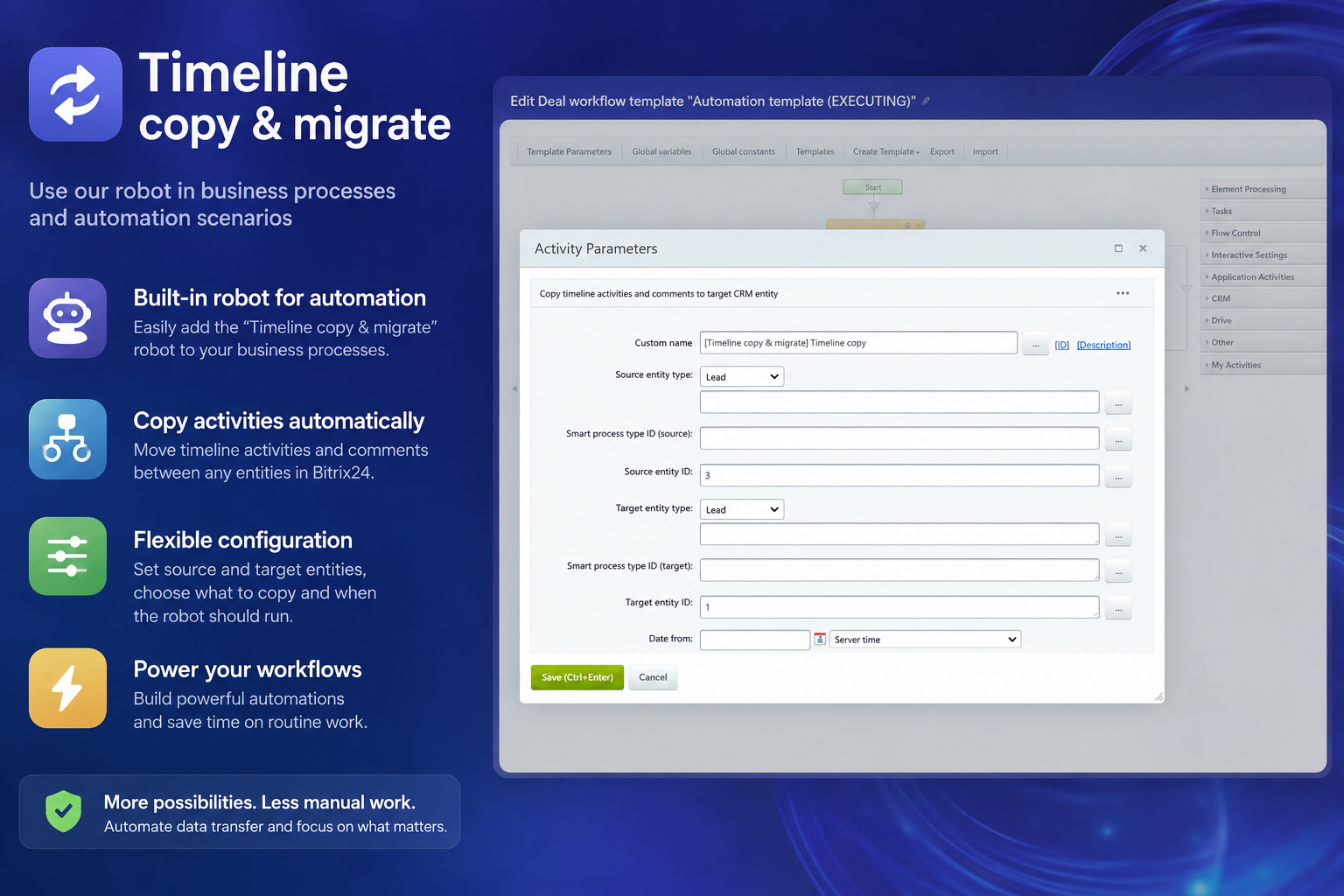
Task: Click the 'Activity Parameters' dialog title
Action: point(596,248)
